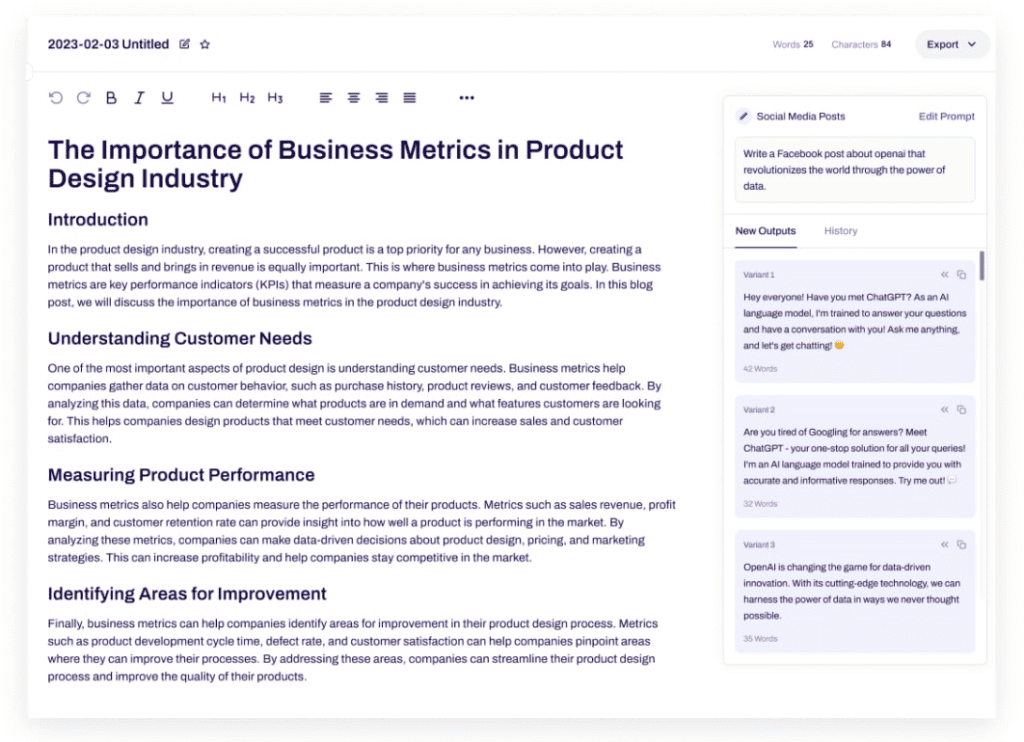
Task: Toggle italic formatting
Action: coord(139,98)
